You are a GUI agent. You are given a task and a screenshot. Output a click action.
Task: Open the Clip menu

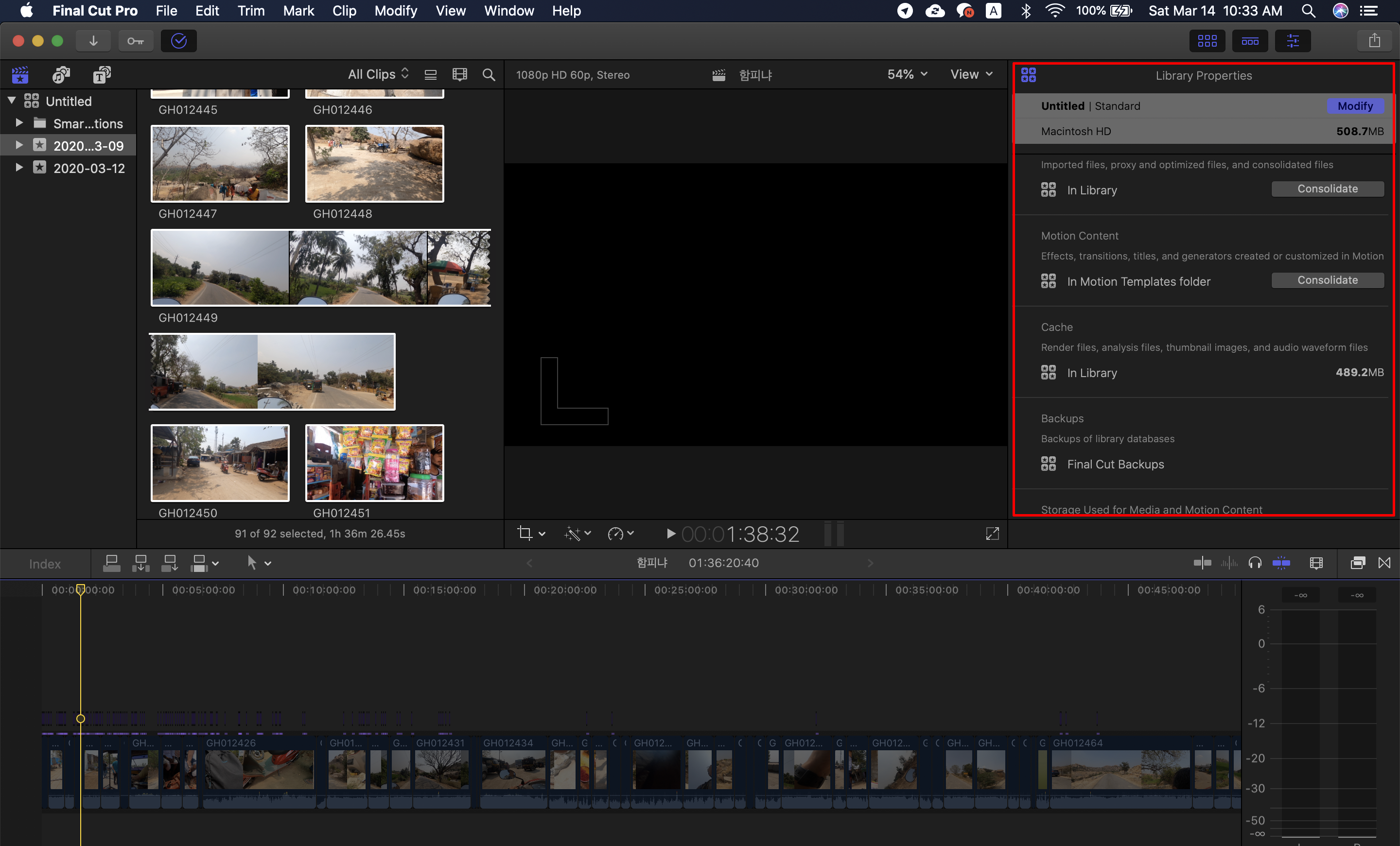tap(344, 11)
